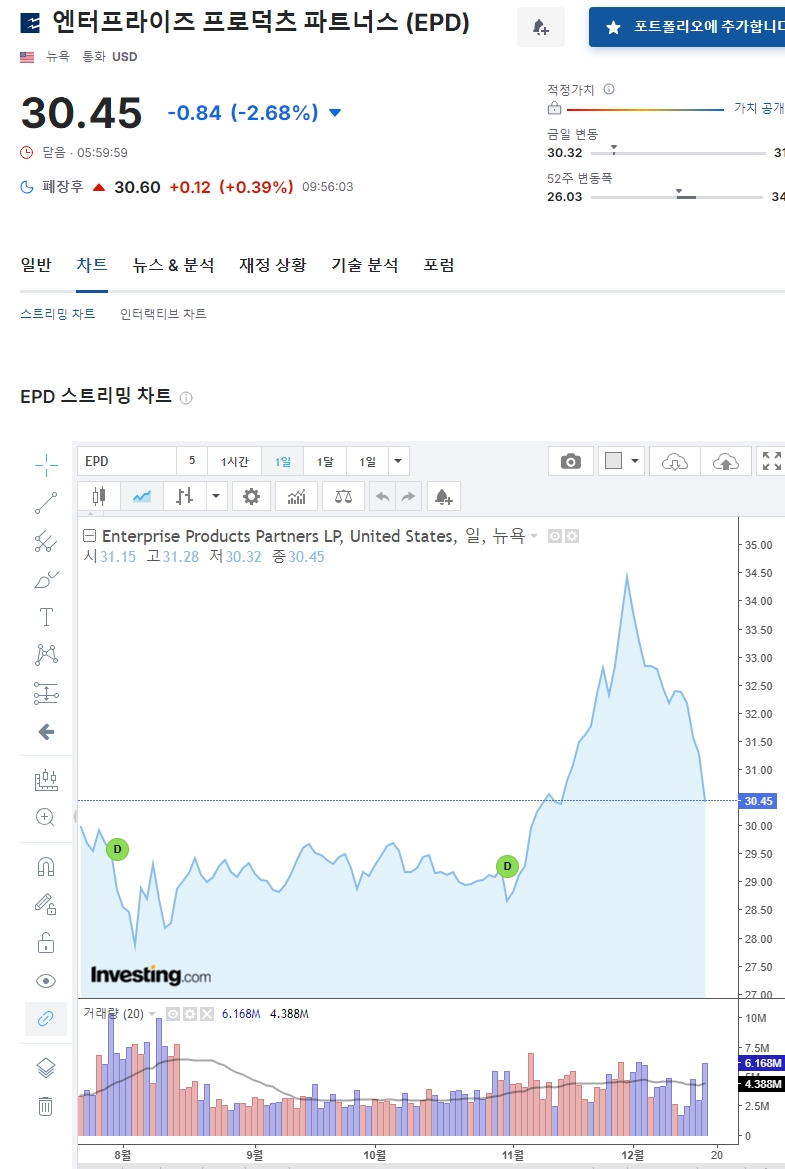Select the 1달 interval
Screen dimensions: 785x1169
(324, 461)
